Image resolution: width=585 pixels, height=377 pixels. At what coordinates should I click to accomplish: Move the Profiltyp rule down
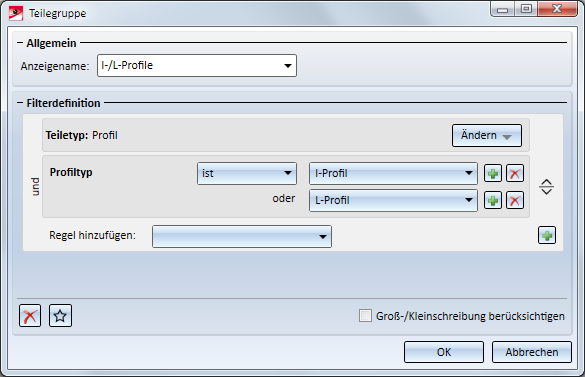547,191
